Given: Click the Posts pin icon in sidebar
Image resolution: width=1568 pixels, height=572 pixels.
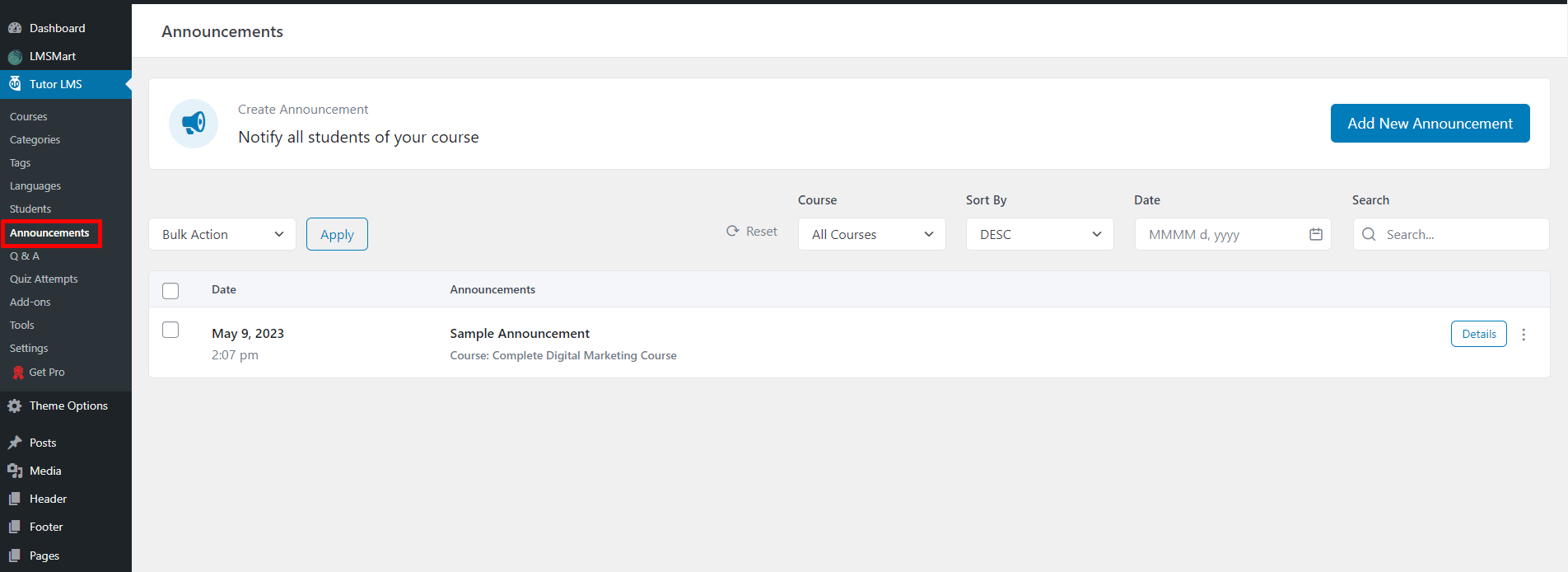Looking at the screenshot, I should tap(15, 443).
